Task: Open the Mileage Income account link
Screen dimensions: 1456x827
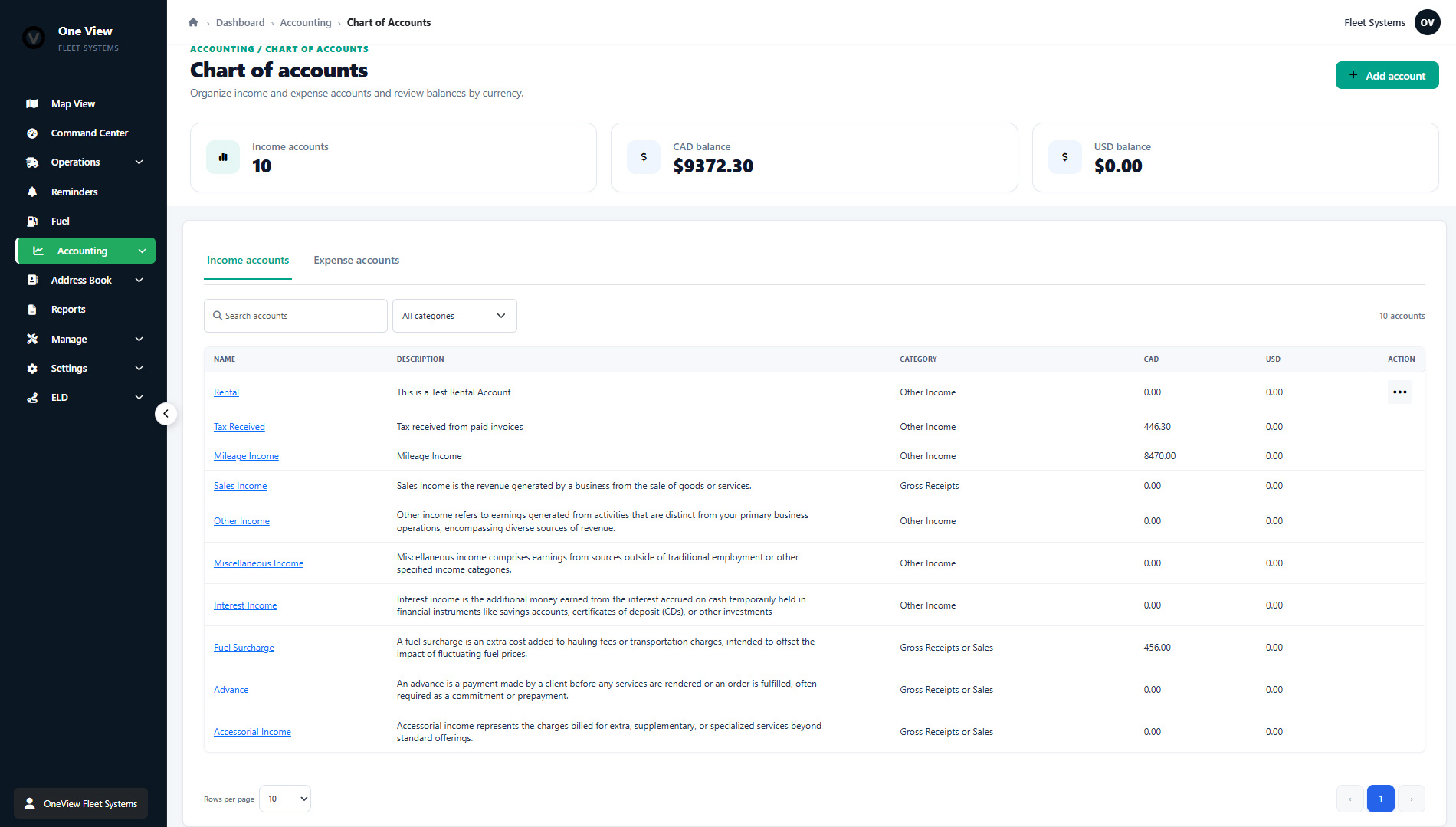Action: 246,456
